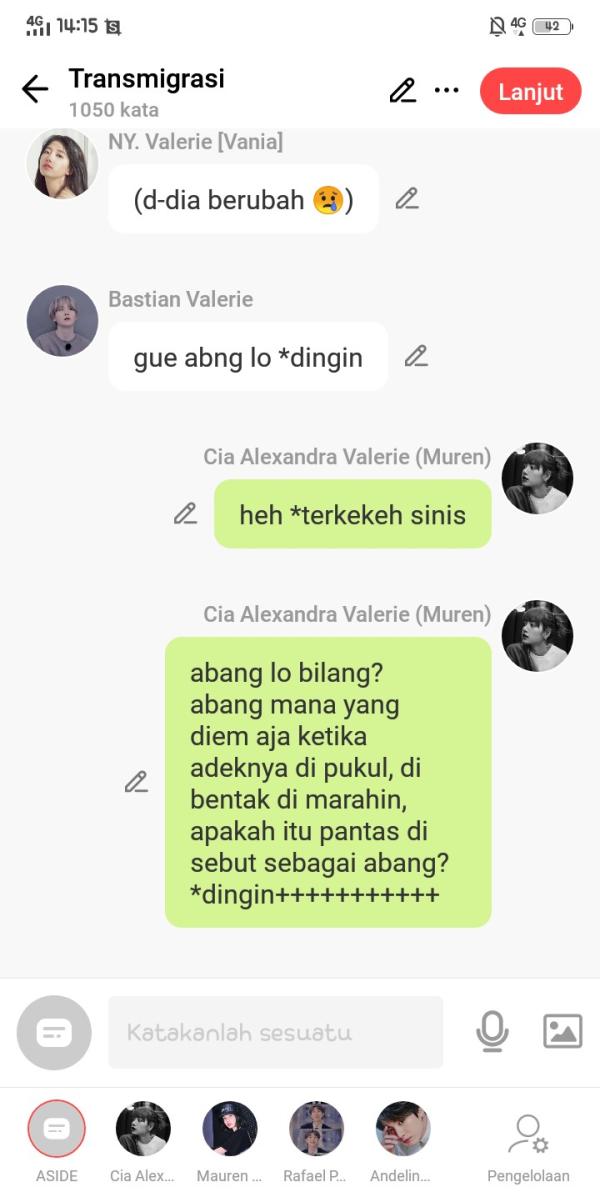The width and height of the screenshot is (600, 1197).
Task: Tap Bastian Valerie's profile picture
Action: [x=63, y=321]
